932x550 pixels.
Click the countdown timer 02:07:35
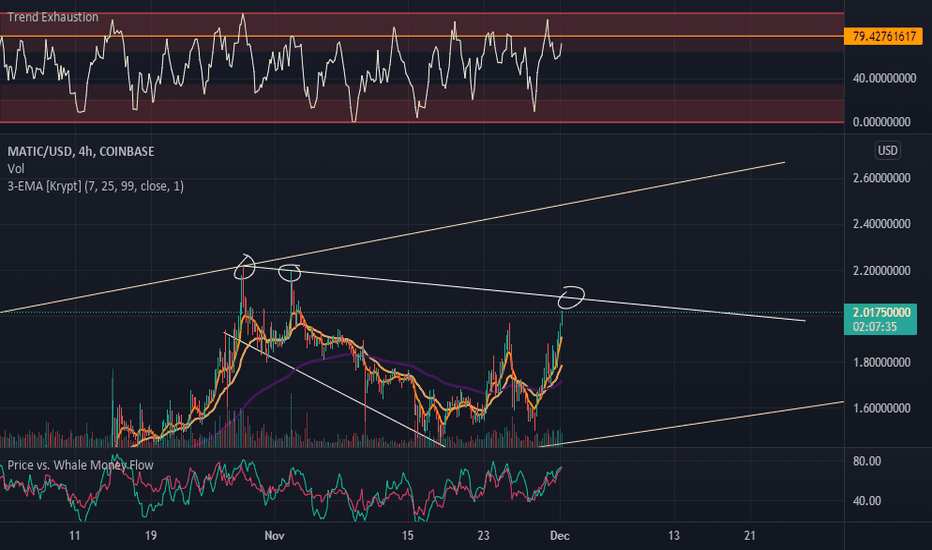874,327
